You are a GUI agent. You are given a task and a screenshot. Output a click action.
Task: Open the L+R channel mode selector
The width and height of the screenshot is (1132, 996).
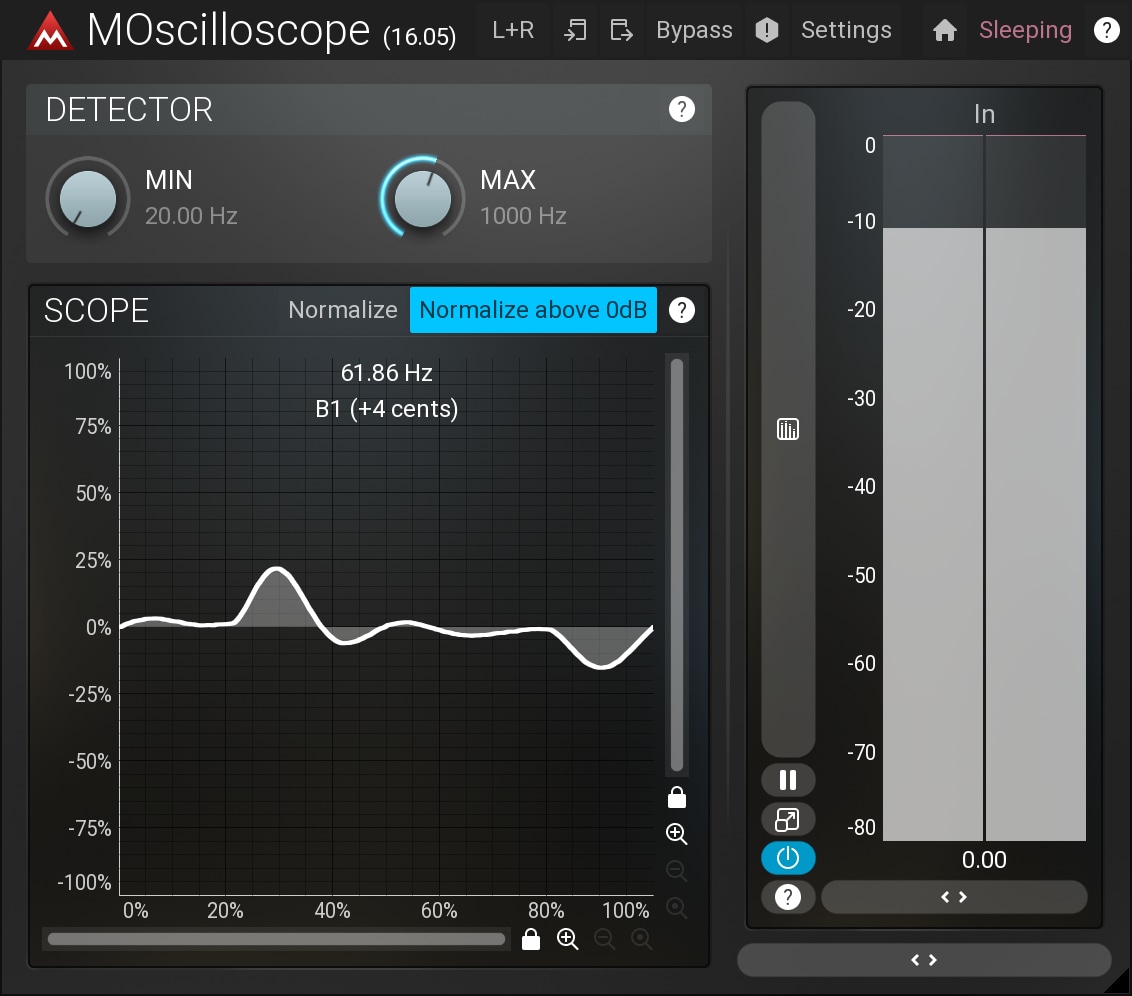513,30
